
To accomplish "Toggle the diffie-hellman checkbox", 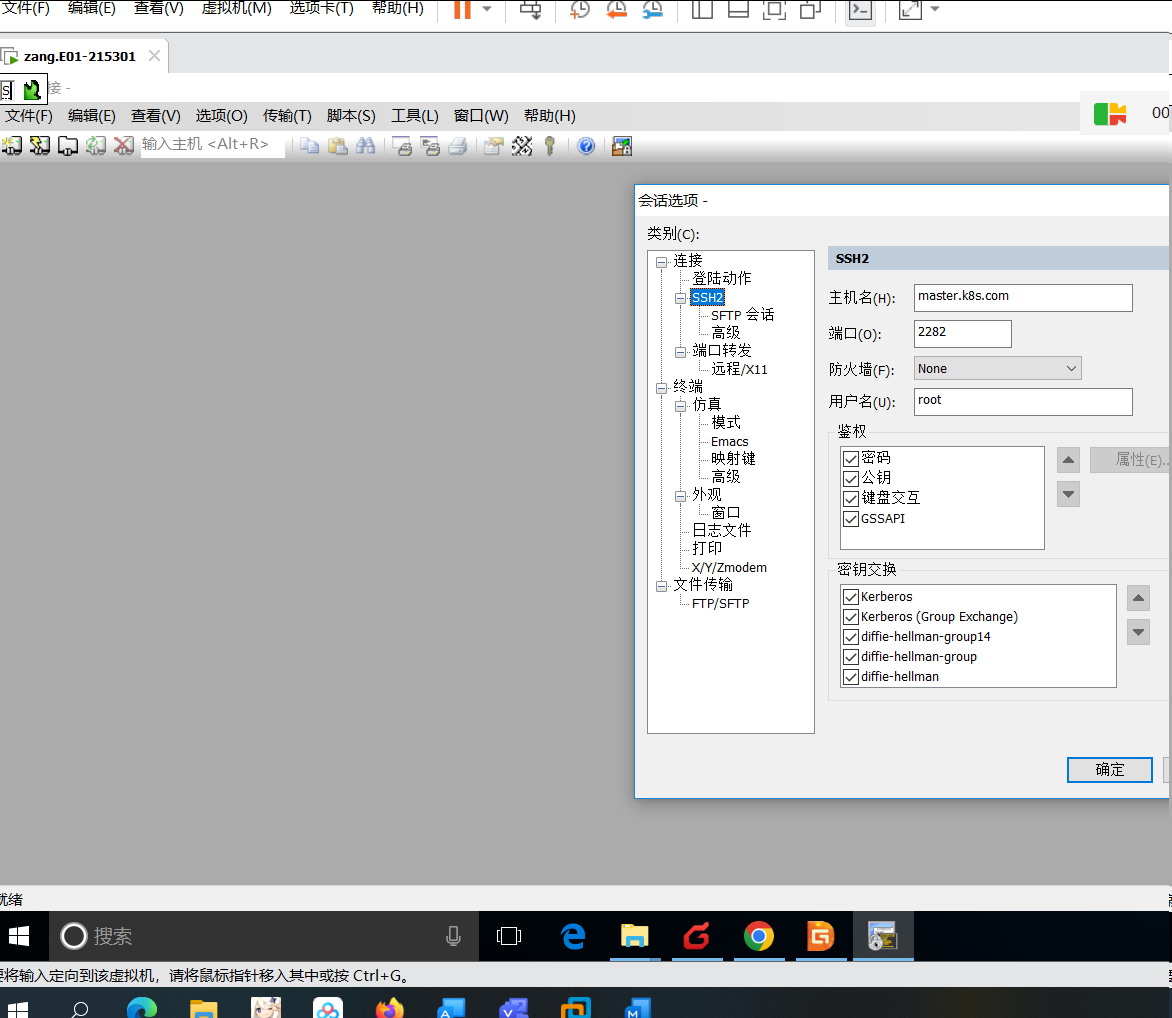I will tap(851, 677).
